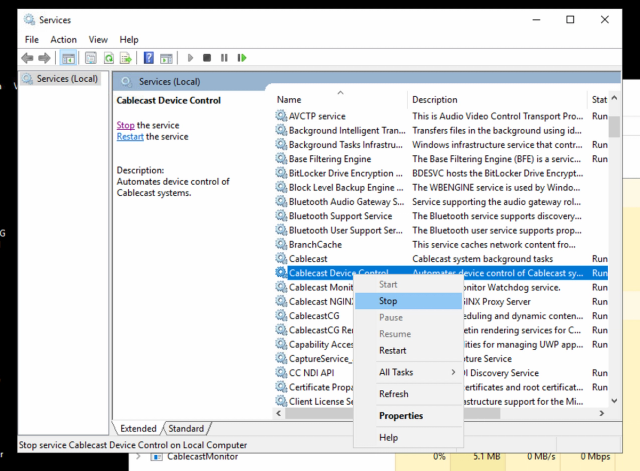Select the Certificate Propagation service row
640x471 pixels.
click(314, 387)
